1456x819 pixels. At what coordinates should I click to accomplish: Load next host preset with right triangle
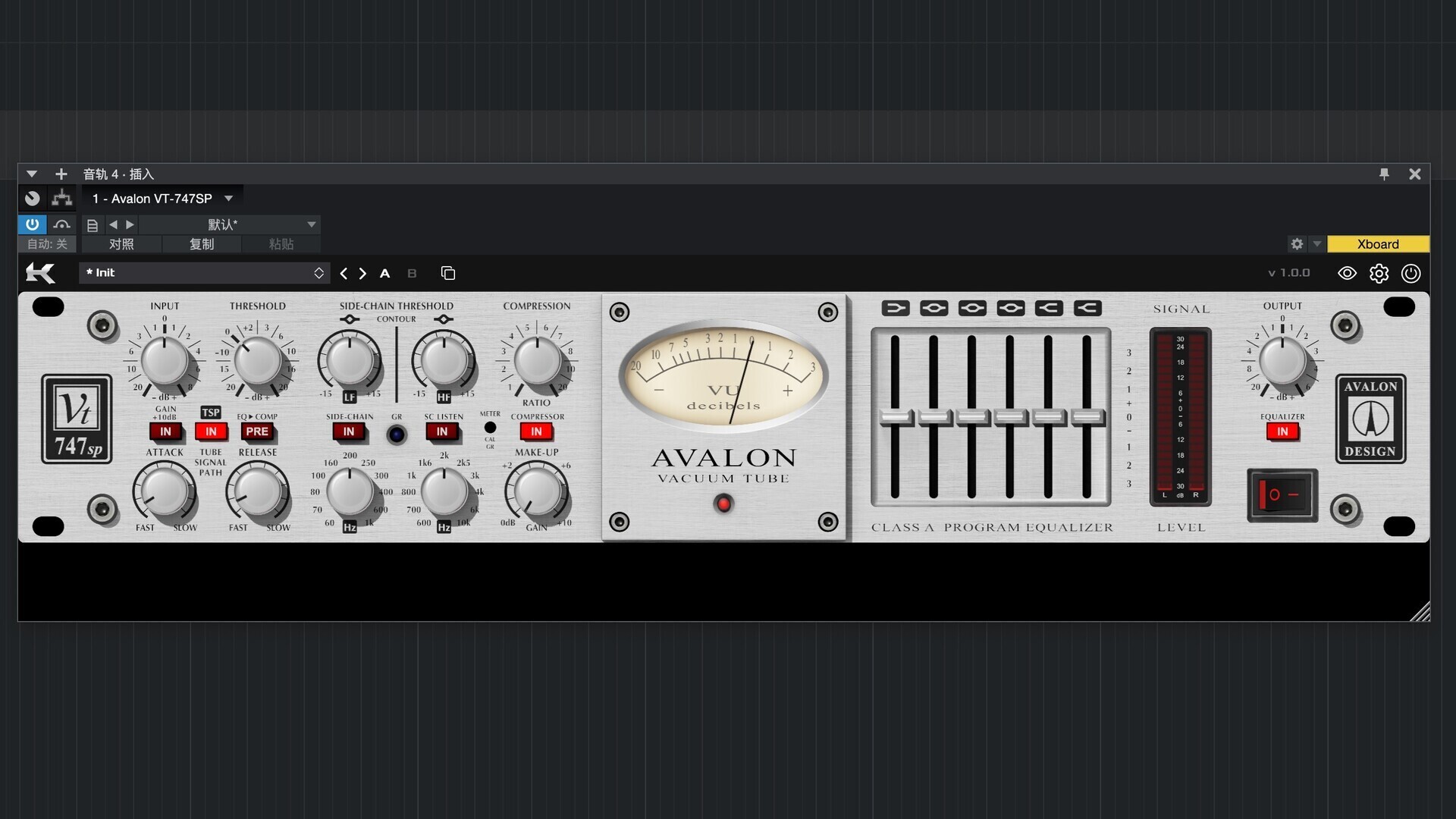click(130, 224)
